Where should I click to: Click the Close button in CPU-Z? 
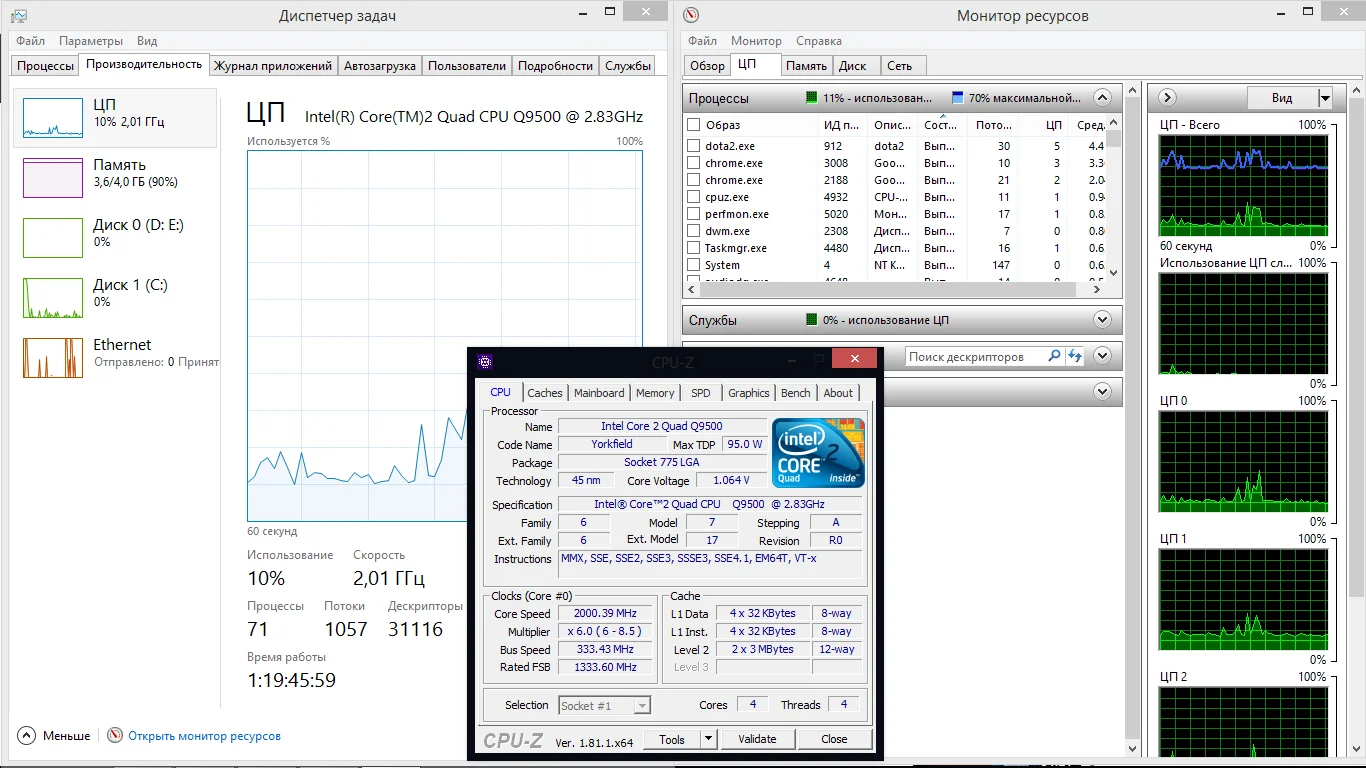(x=834, y=739)
